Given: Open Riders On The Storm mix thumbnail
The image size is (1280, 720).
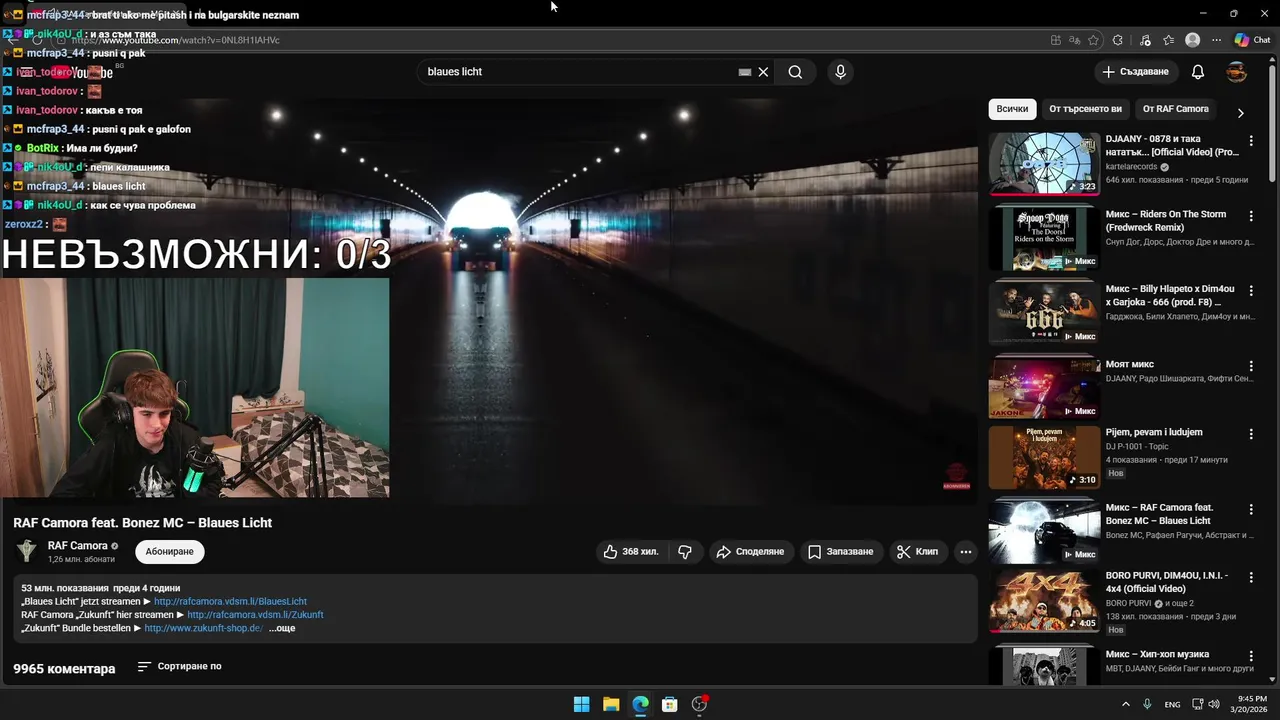Looking at the screenshot, I should 1044,238.
